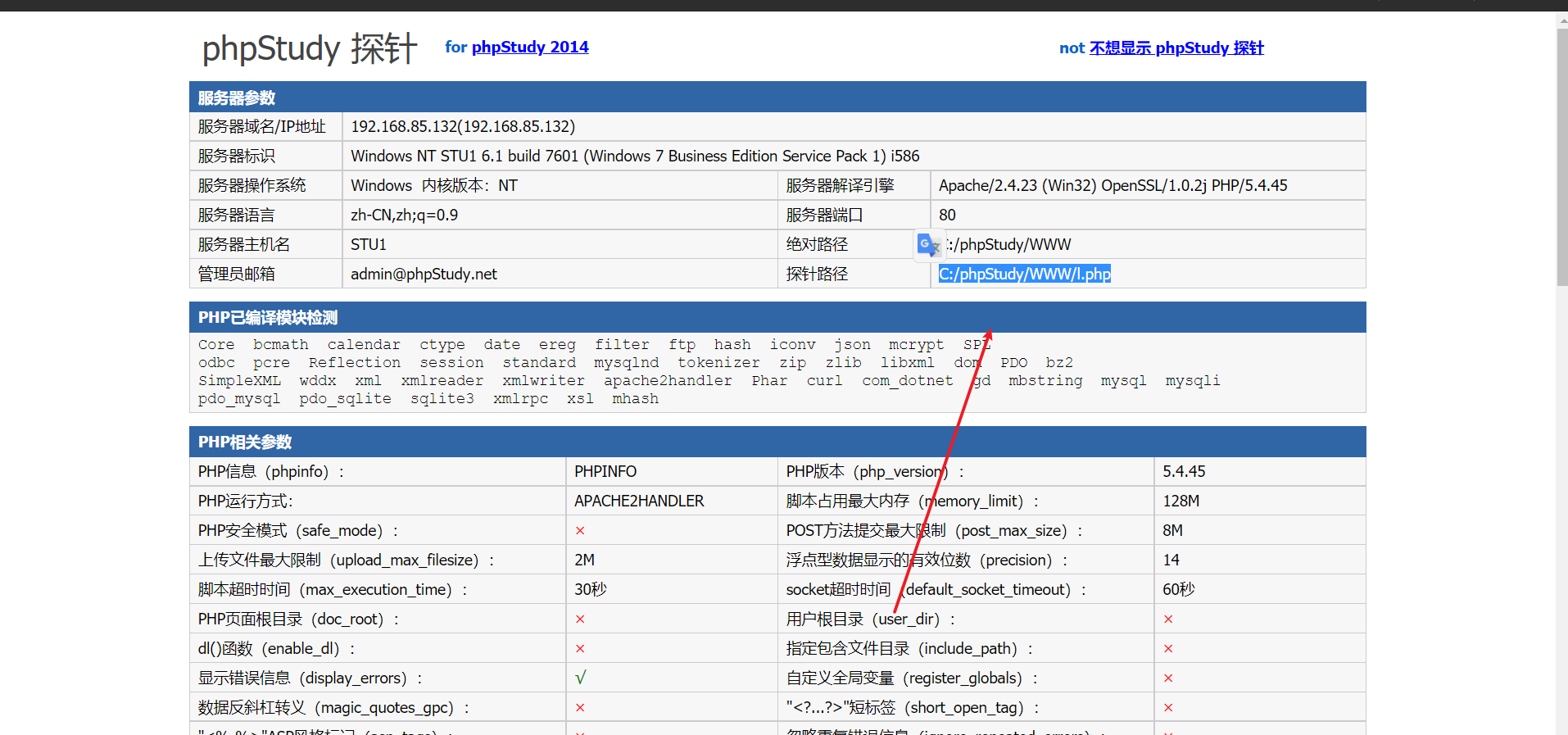Click the apache2handler module name
The width and height of the screenshot is (1568, 735).
click(x=668, y=380)
